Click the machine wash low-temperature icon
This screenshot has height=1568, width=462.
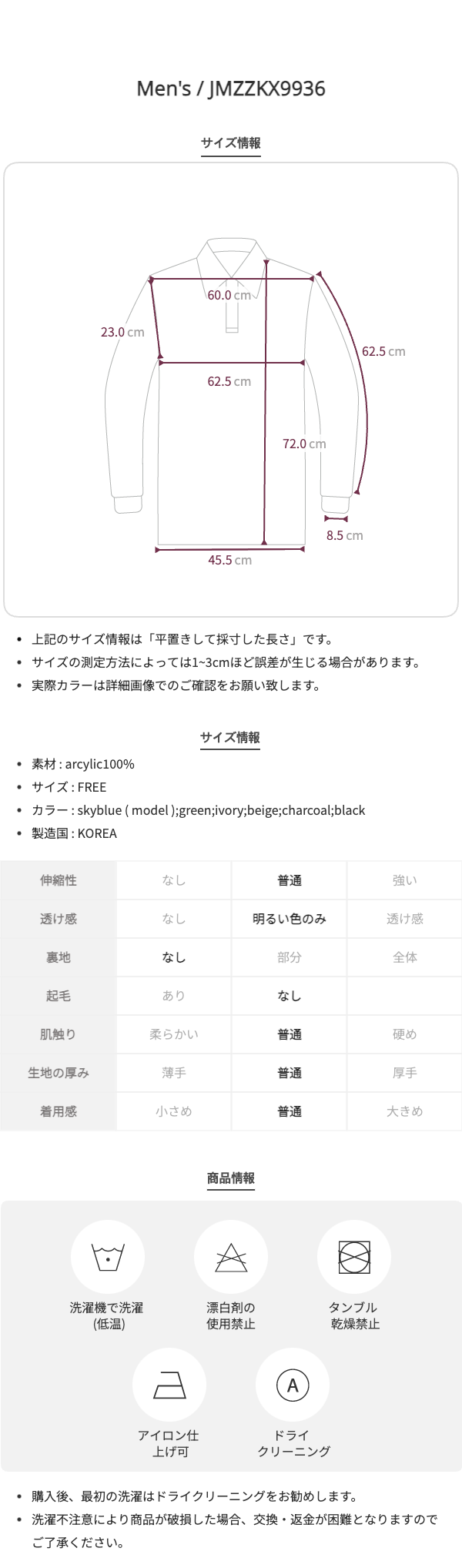(x=108, y=1257)
